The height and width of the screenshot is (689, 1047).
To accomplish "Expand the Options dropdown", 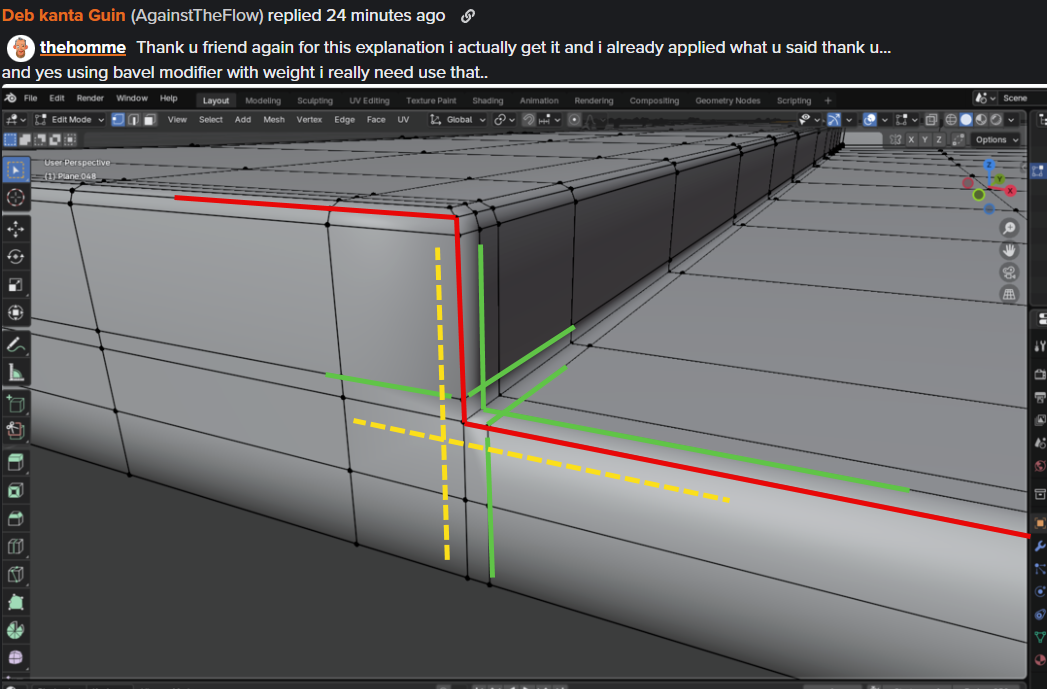I will (x=996, y=140).
